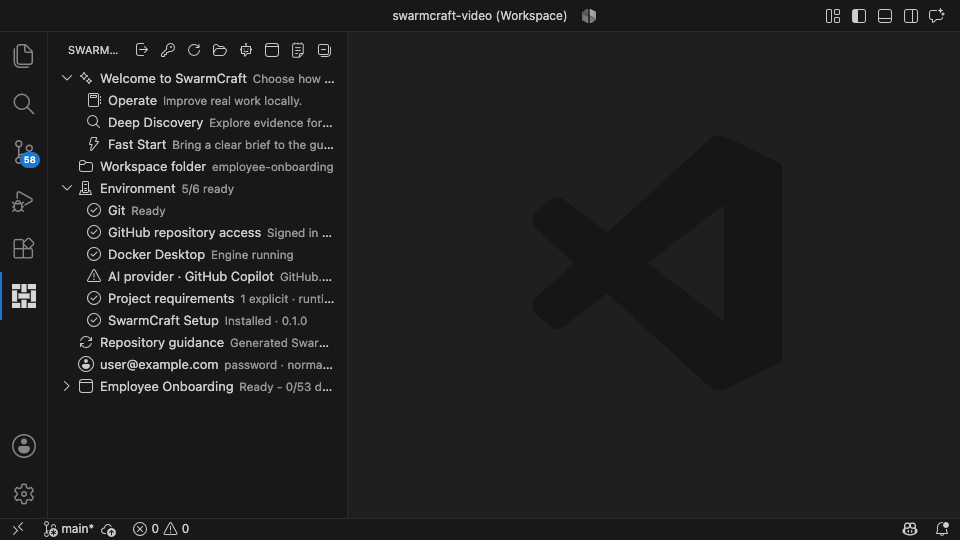Click the key icon in SwarmCraft toolbar
Screen dimensions: 960x540
[x=168, y=50]
